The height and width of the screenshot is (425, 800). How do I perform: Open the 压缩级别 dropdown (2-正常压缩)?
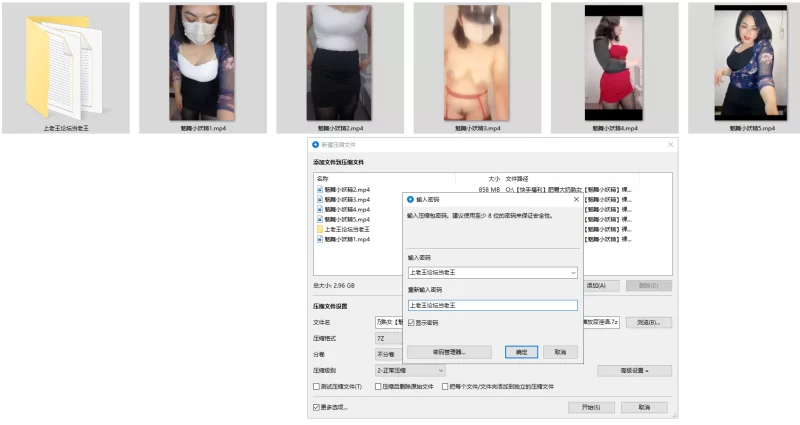[441, 370]
